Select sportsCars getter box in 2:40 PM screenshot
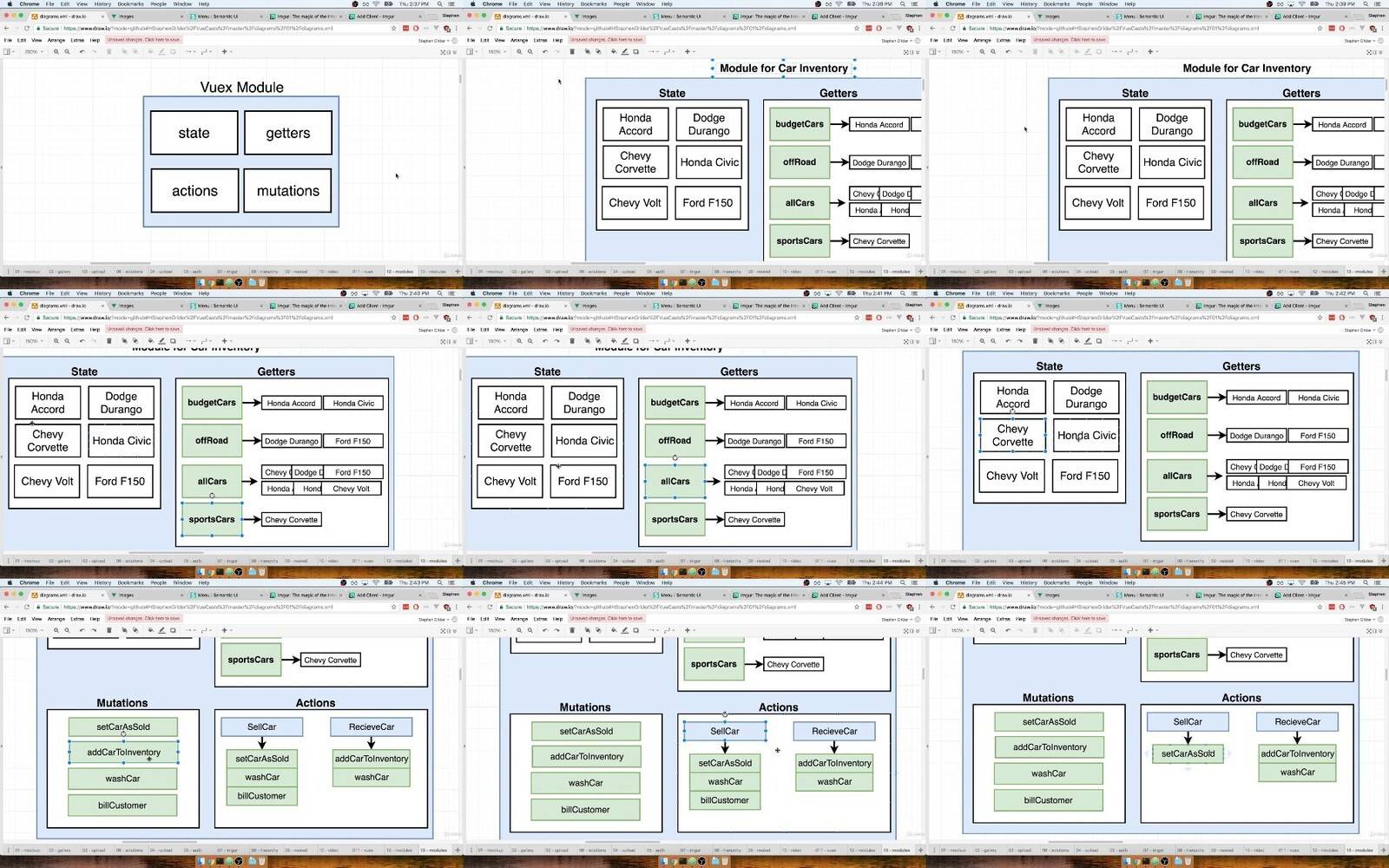This screenshot has height=868, width=1389. coord(212,519)
